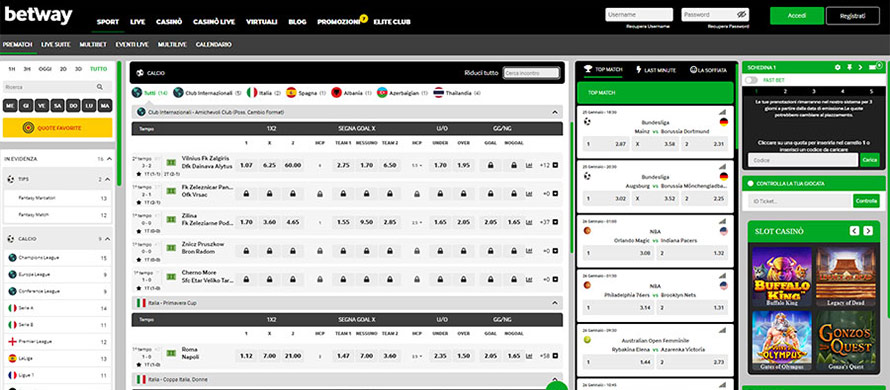Open the Schedina bookings counter icon

[x=875, y=67]
